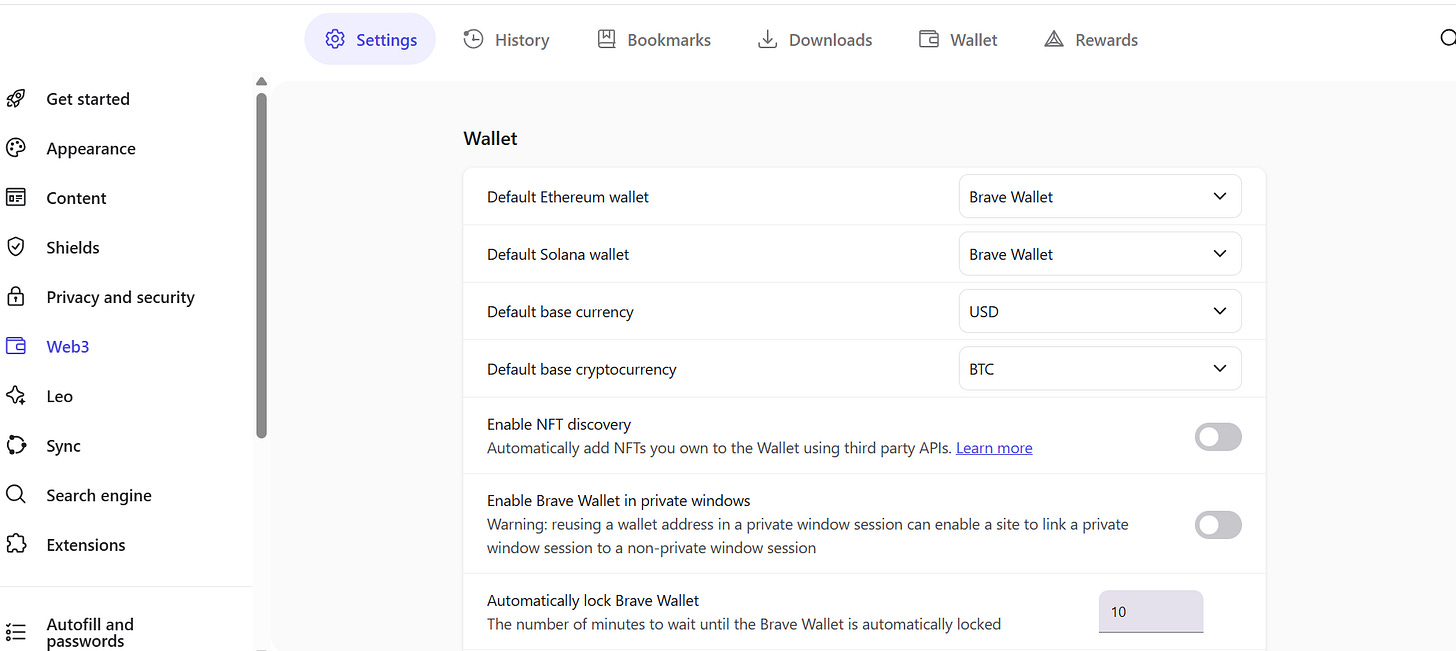Screen dimensions: 1456x651
Task: Click the Extensions puzzle icon
Action: pos(16,544)
